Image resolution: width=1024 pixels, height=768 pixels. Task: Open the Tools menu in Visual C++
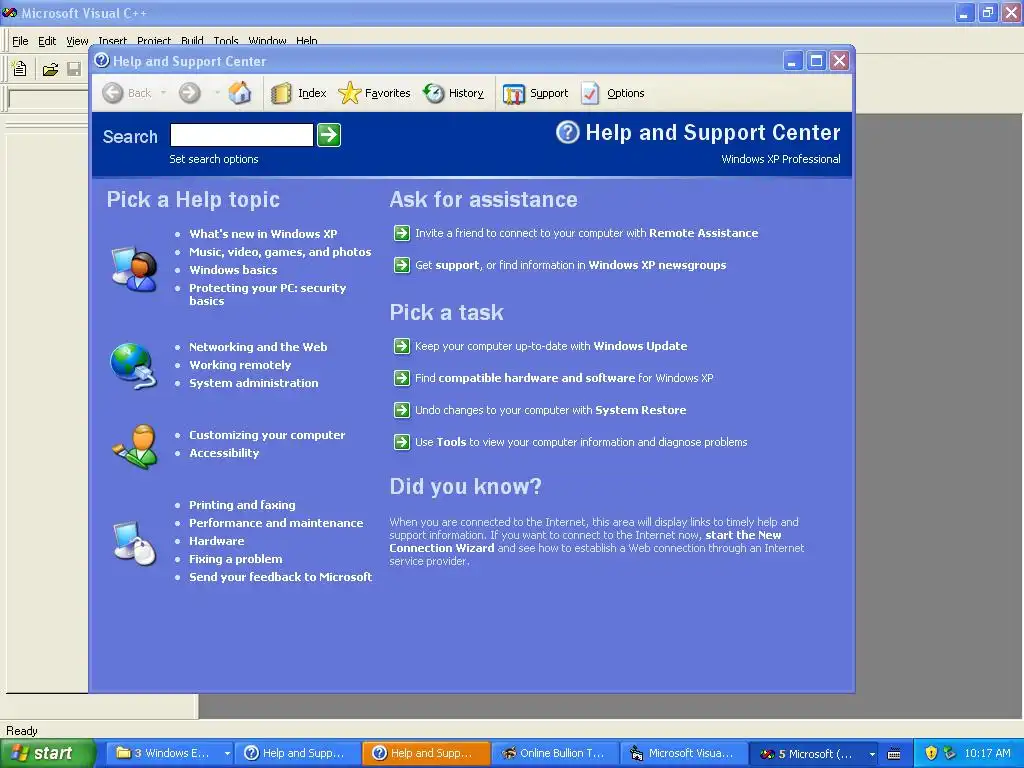[x=226, y=41]
